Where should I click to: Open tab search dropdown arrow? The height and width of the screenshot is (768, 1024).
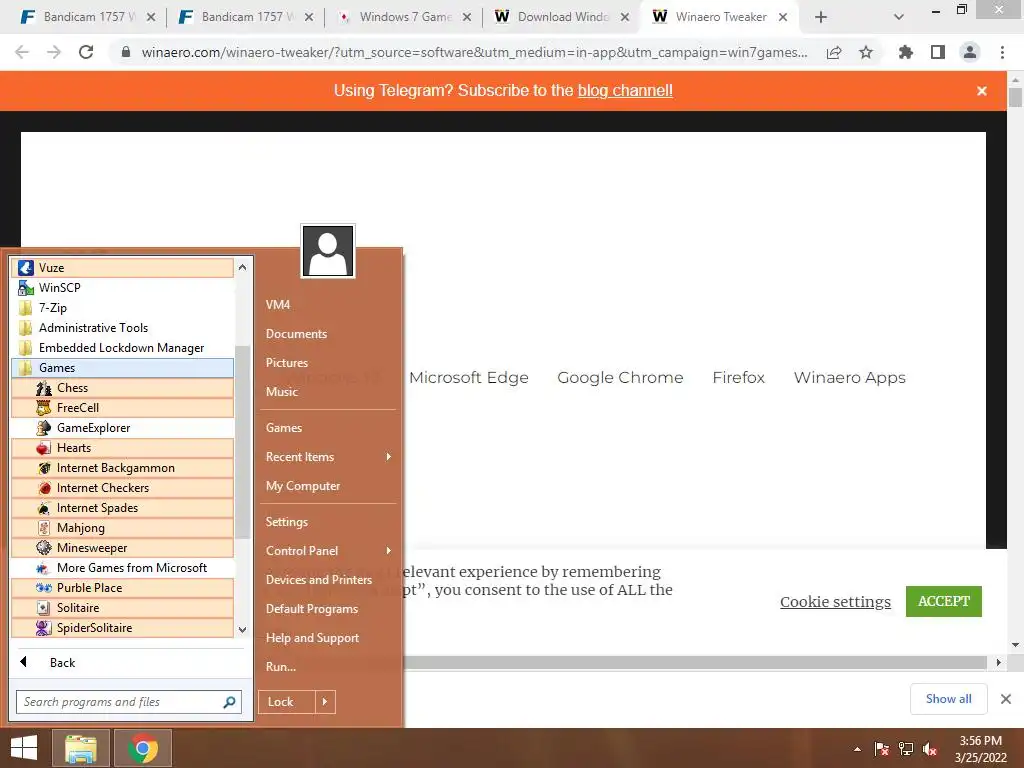click(899, 17)
